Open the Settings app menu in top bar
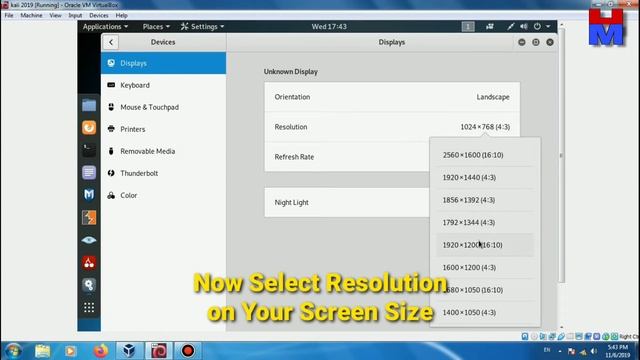640x360 pixels. click(202, 27)
